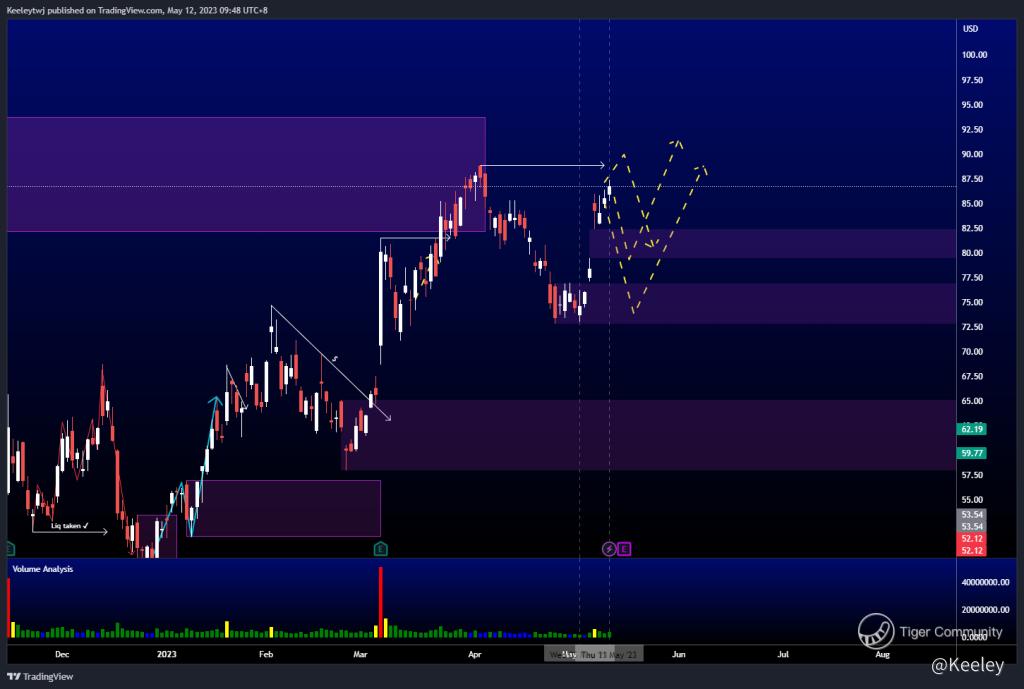Viewport: 1024px width, 689px height.
Task: Click the Dec label on time axis
Action: click(62, 654)
